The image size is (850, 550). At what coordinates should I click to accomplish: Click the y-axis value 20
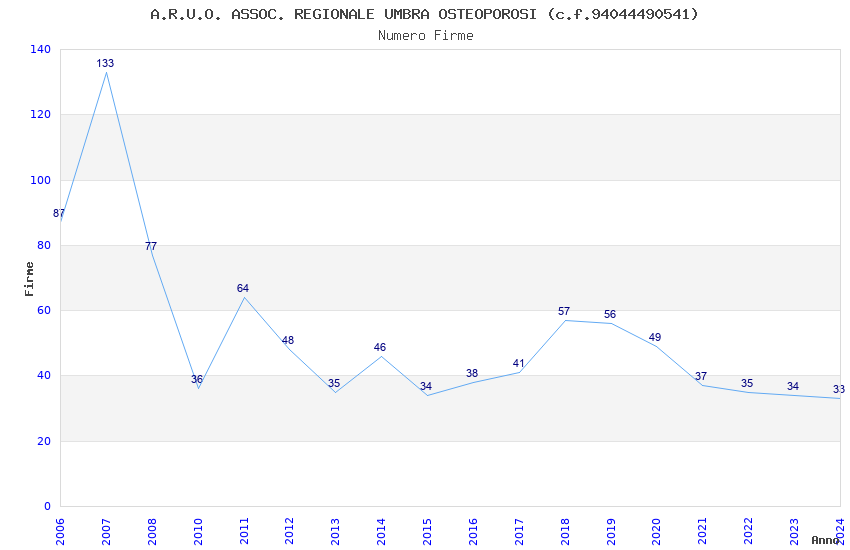(x=44, y=441)
